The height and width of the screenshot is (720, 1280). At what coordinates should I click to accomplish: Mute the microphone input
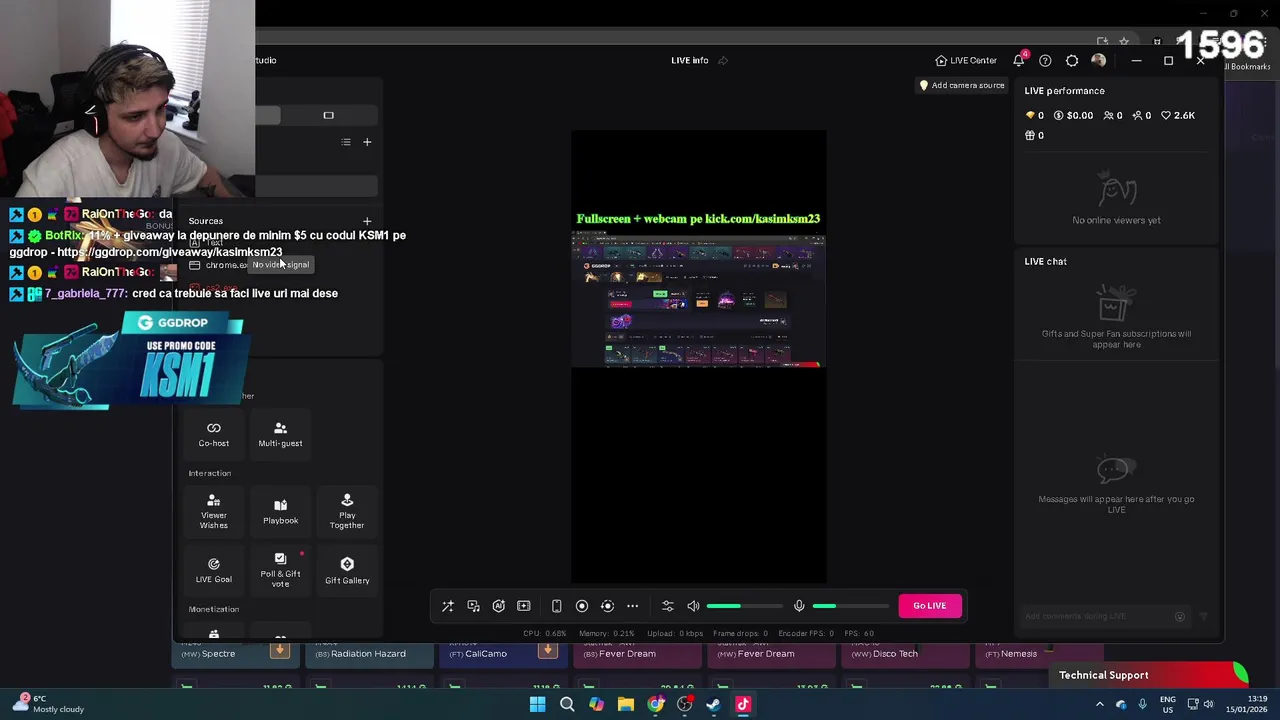pos(799,606)
